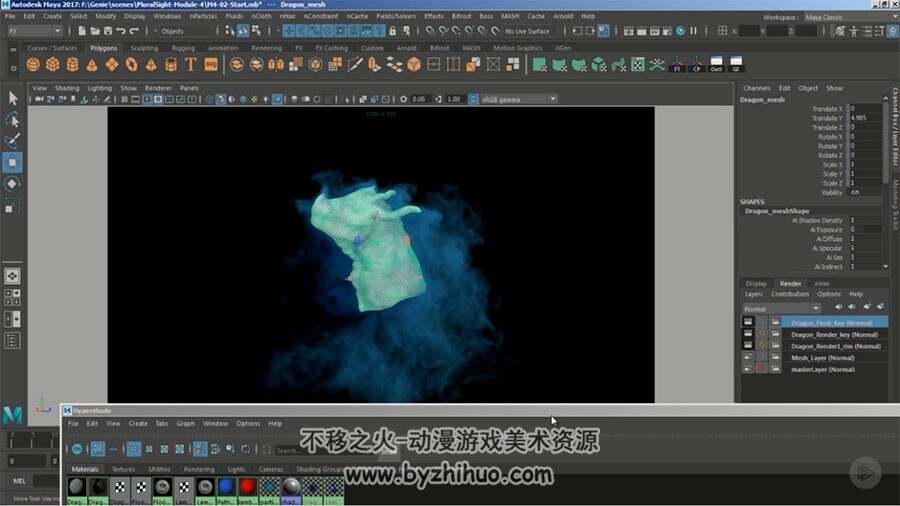Screen dimensions: 900x506
Task: Toggle the recycle icon on Dragon_Render1_rim layer
Action: 762,346
